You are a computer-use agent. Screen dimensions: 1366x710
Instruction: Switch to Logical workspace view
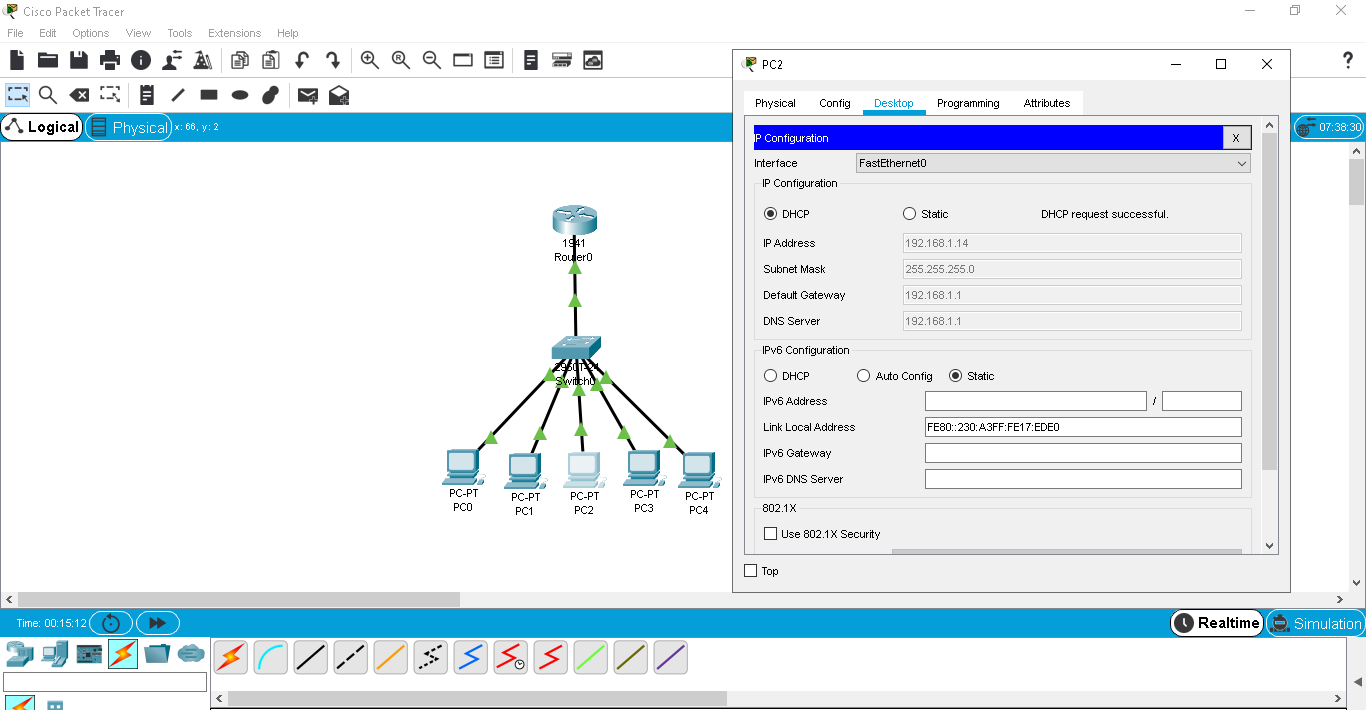pos(42,127)
